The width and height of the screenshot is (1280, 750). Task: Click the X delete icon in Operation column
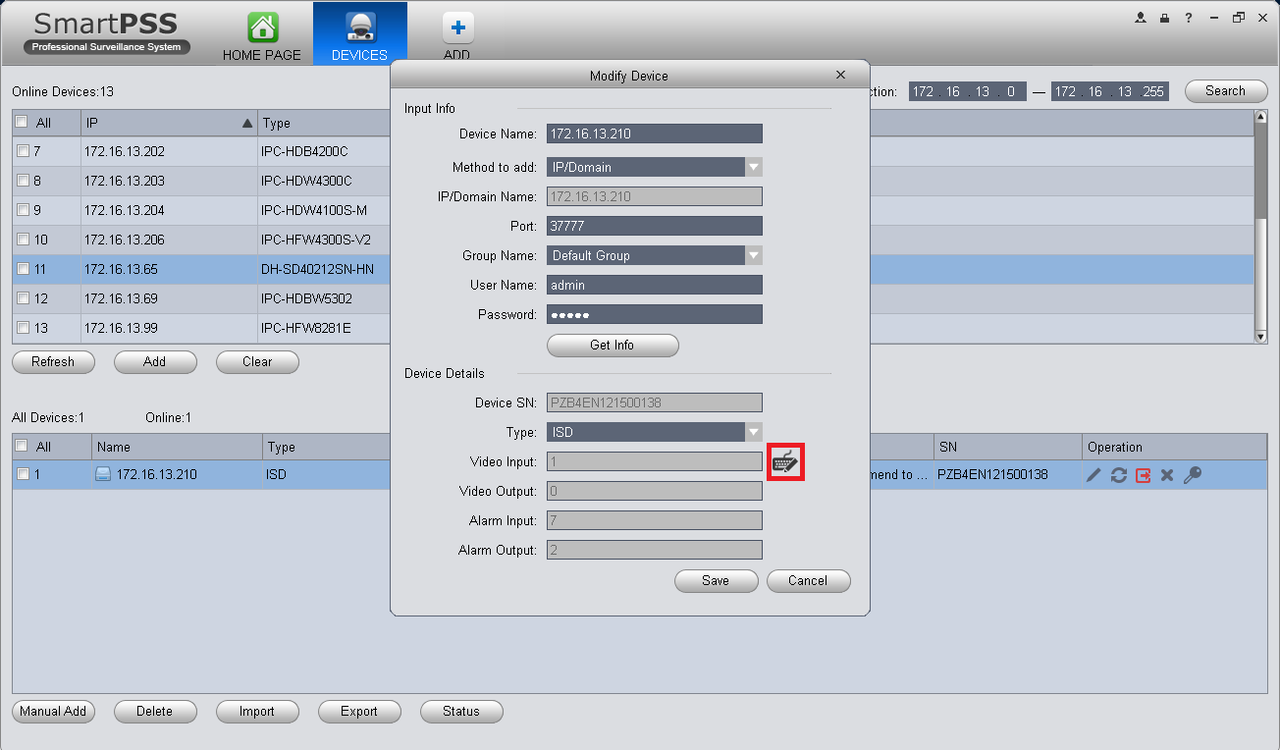tap(1167, 475)
